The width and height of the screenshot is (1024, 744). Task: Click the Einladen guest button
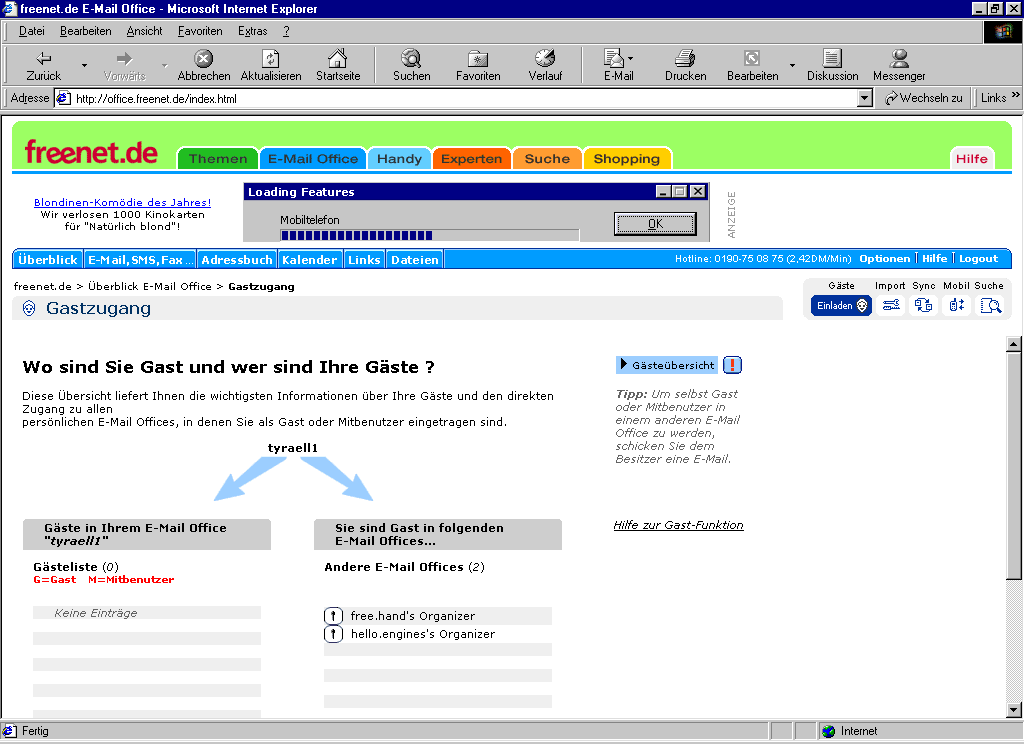coord(841,306)
